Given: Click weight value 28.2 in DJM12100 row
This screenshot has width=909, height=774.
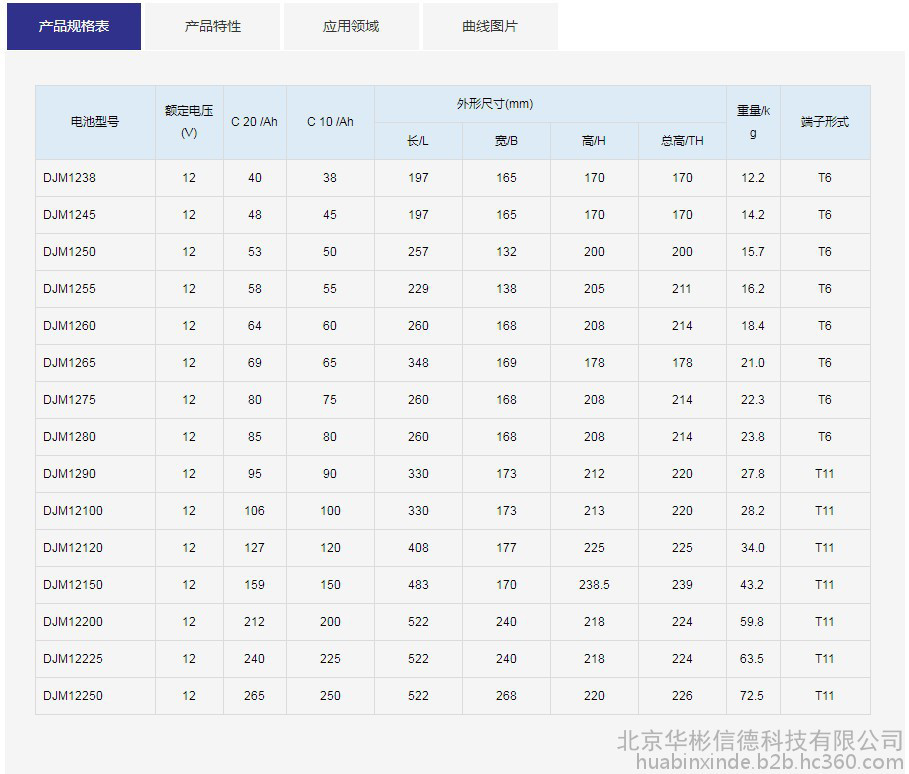Looking at the screenshot, I should [752, 511].
